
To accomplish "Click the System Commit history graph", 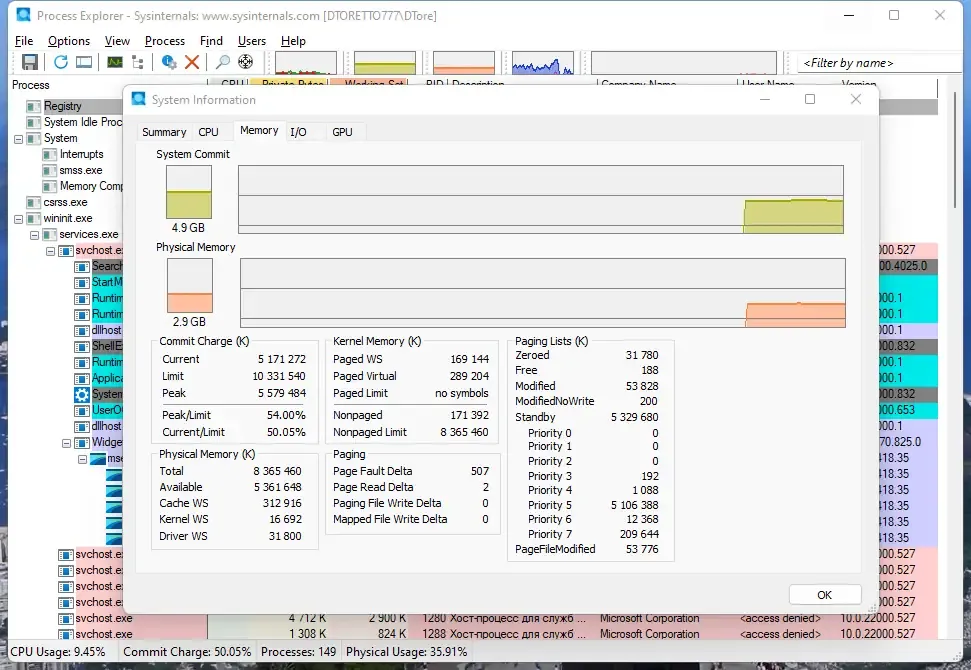I will (541, 199).
